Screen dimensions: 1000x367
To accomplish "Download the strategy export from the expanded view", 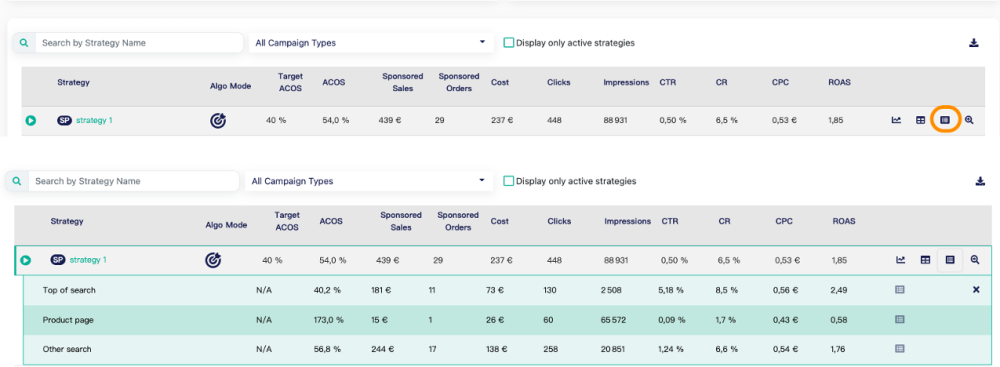I will [x=980, y=181].
